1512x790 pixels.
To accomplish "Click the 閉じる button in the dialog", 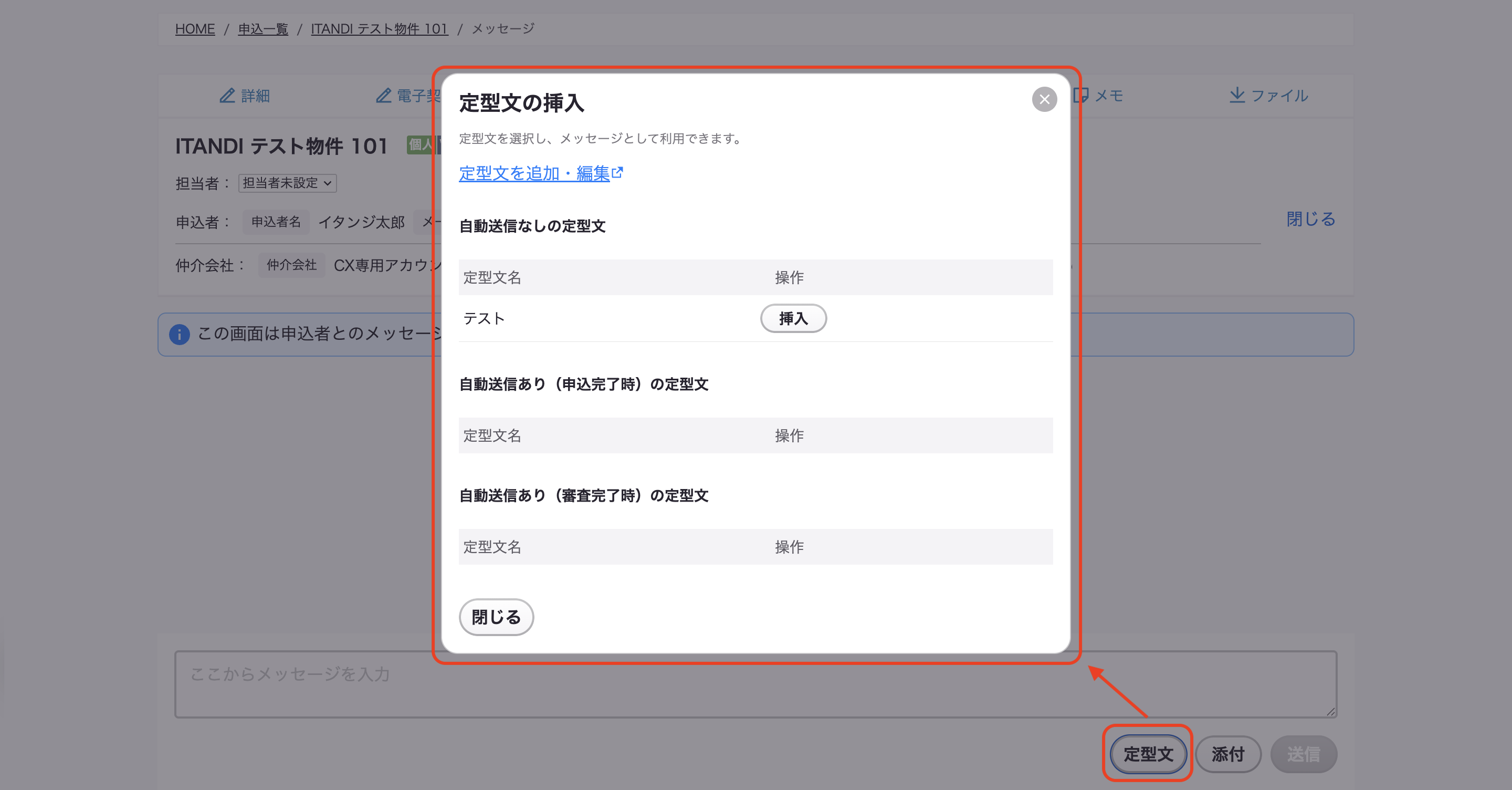I will 496,617.
